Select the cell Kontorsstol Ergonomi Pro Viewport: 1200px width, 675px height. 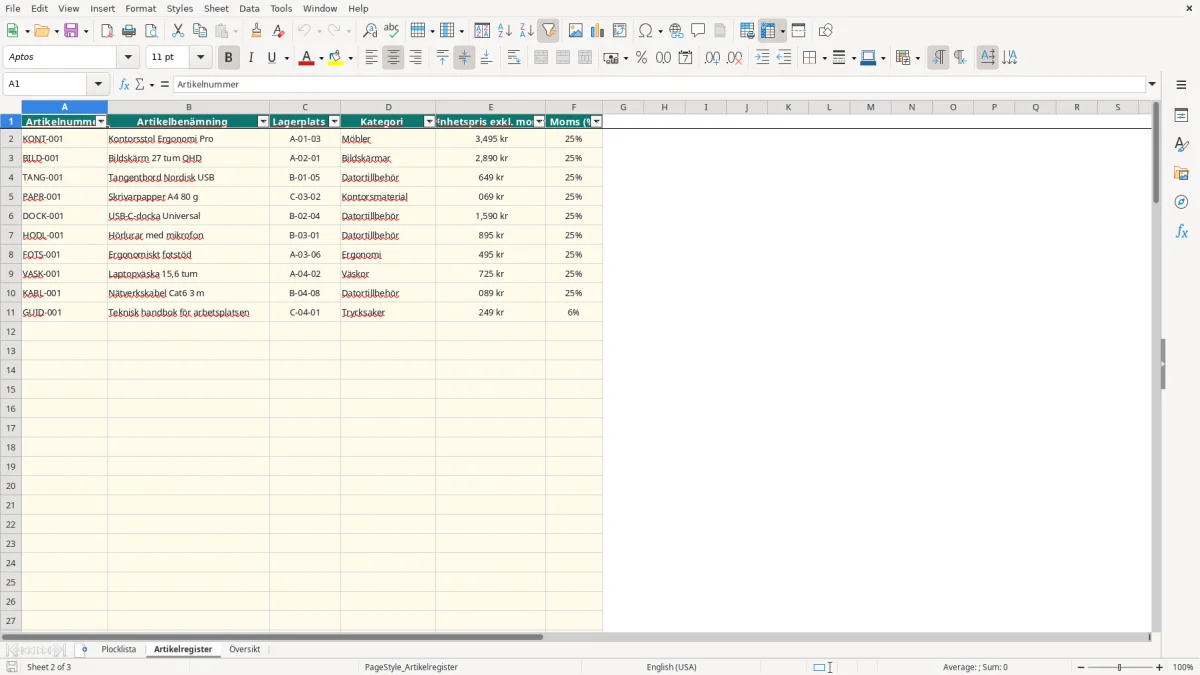click(x=188, y=139)
